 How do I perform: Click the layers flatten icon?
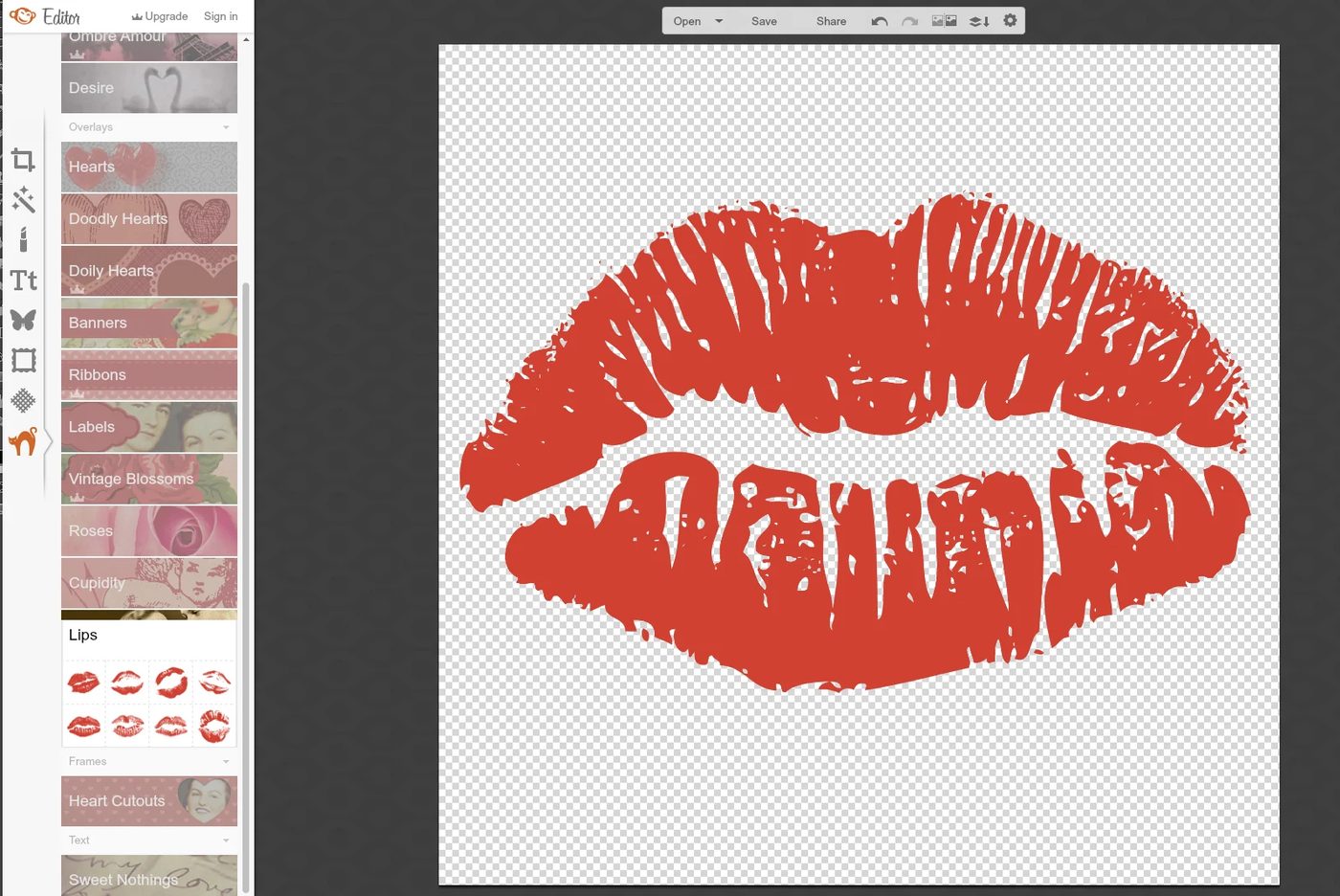coord(979,21)
